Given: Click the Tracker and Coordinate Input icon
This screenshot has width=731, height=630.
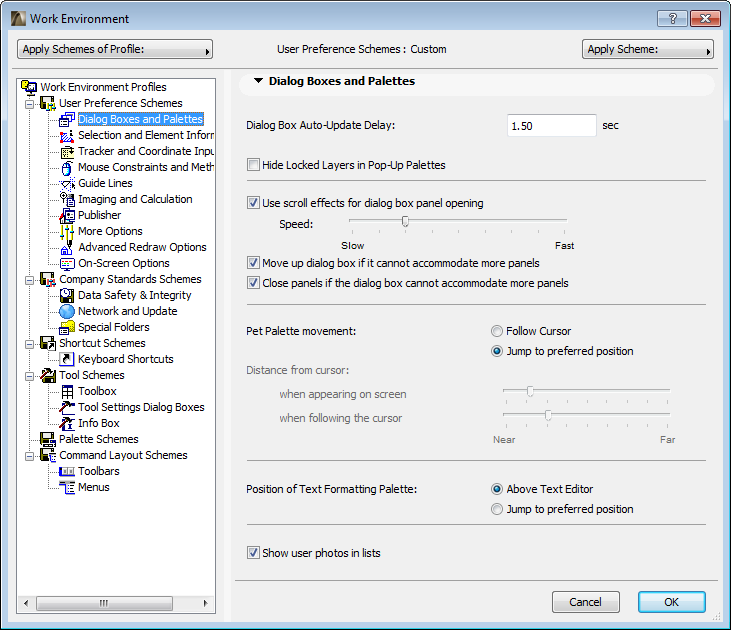Looking at the screenshot, I should [67, 151].
